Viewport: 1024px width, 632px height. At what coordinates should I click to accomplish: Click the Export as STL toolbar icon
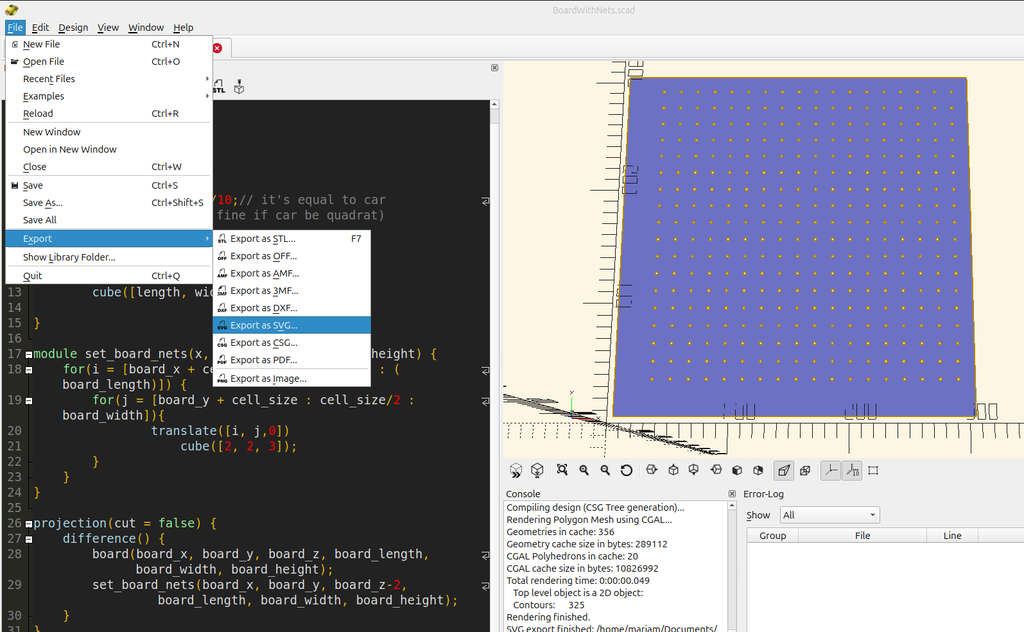(x=219, y=88)
